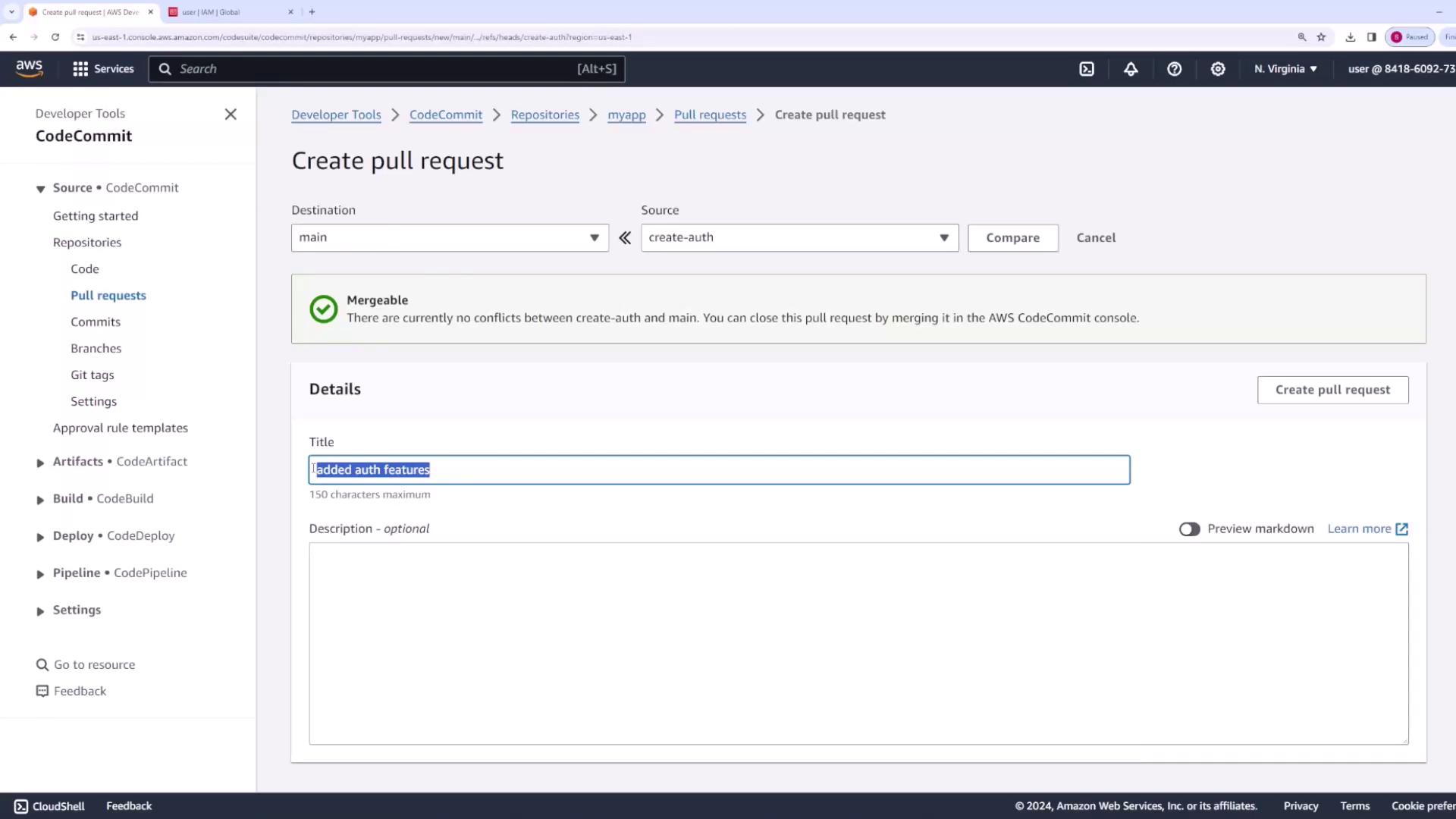Click the Feedback icon in sidebar

coord(42,691)
